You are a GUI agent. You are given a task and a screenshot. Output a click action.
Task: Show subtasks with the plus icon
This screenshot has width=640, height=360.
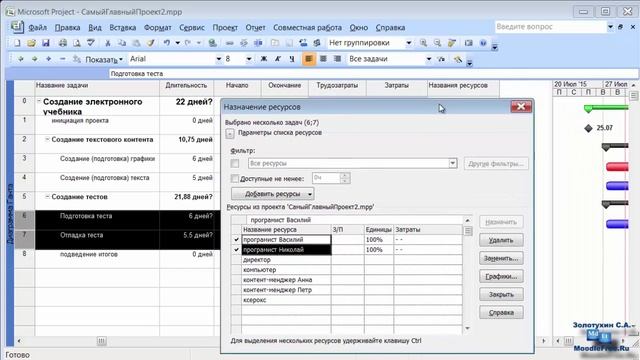tap(49, 59)
